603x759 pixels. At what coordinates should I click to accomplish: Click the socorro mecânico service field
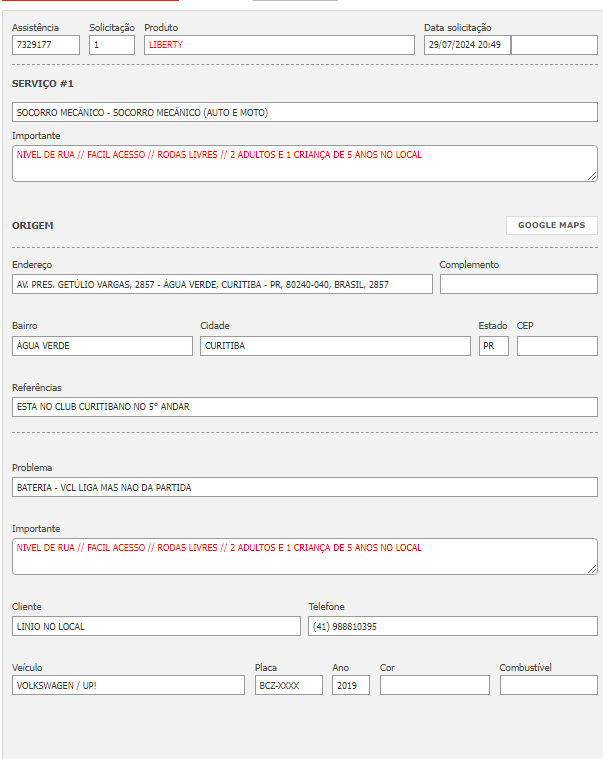tap(304, 112)
